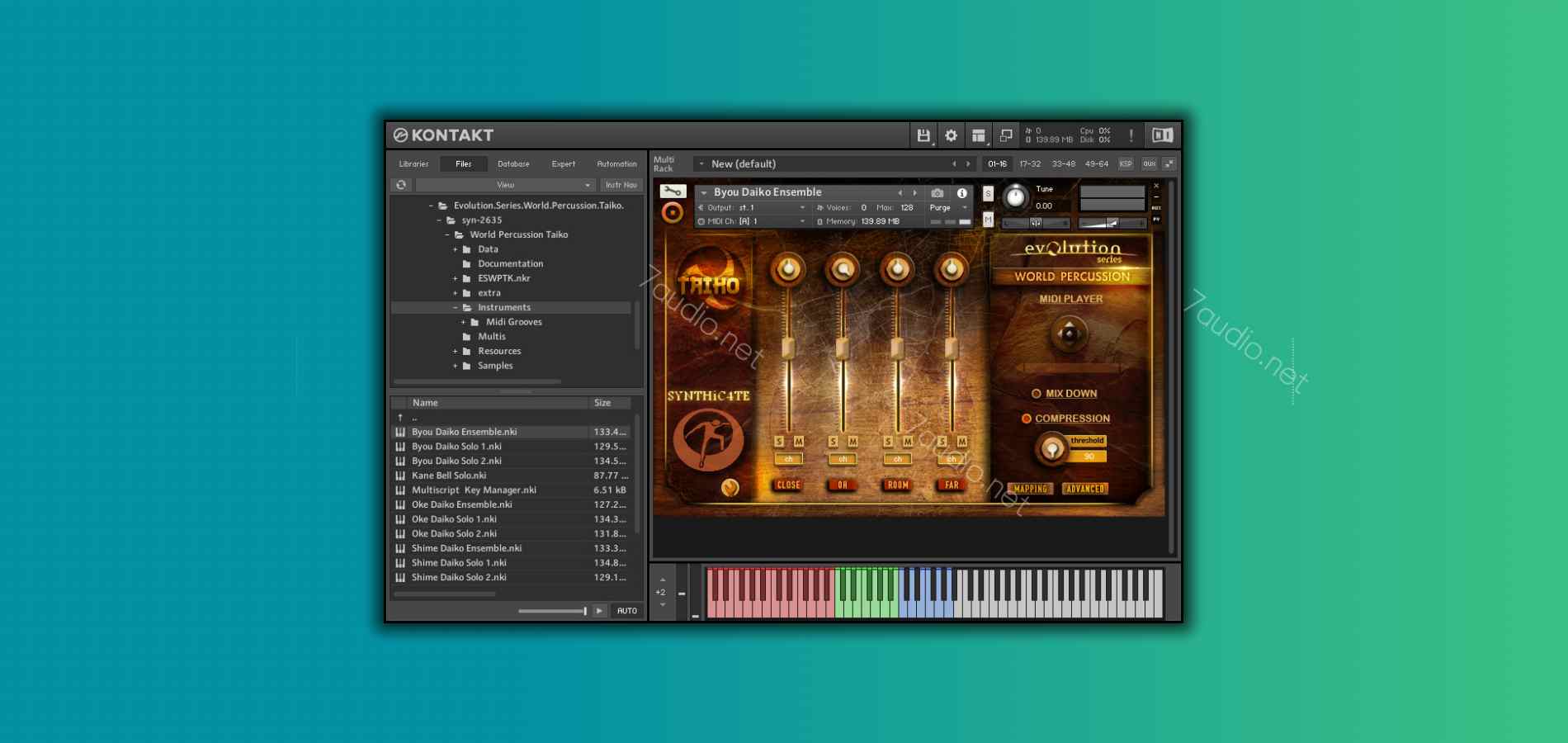Mute the CLOSE mic channel
This screenshot has width=1568, height=743.
point(798,442)
